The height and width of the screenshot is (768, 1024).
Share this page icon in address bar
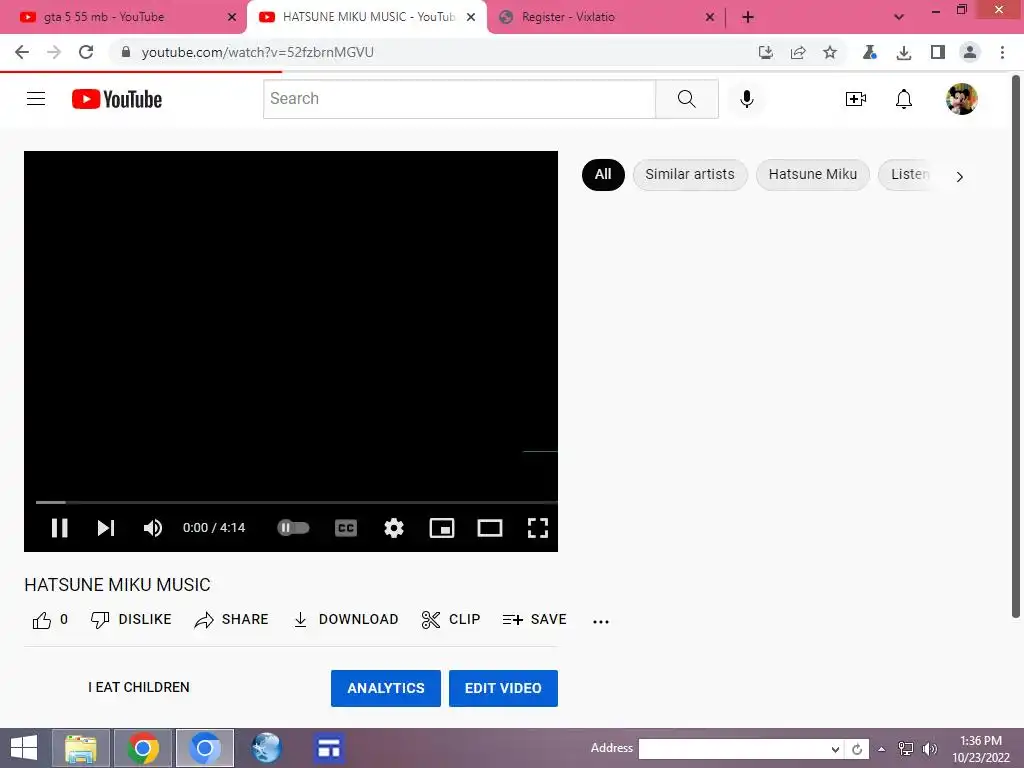pyautogui.click(x=797, y=52)
